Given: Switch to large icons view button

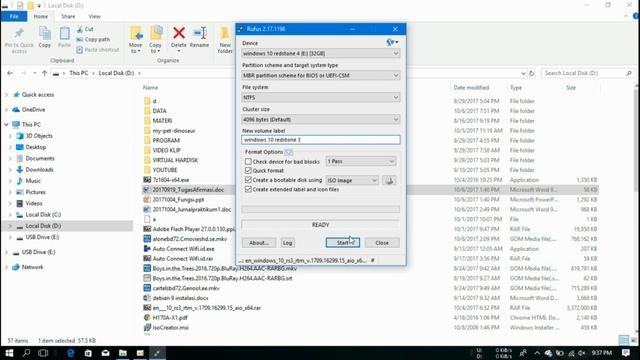Looking at the screenshot, I should click(633, 340).
